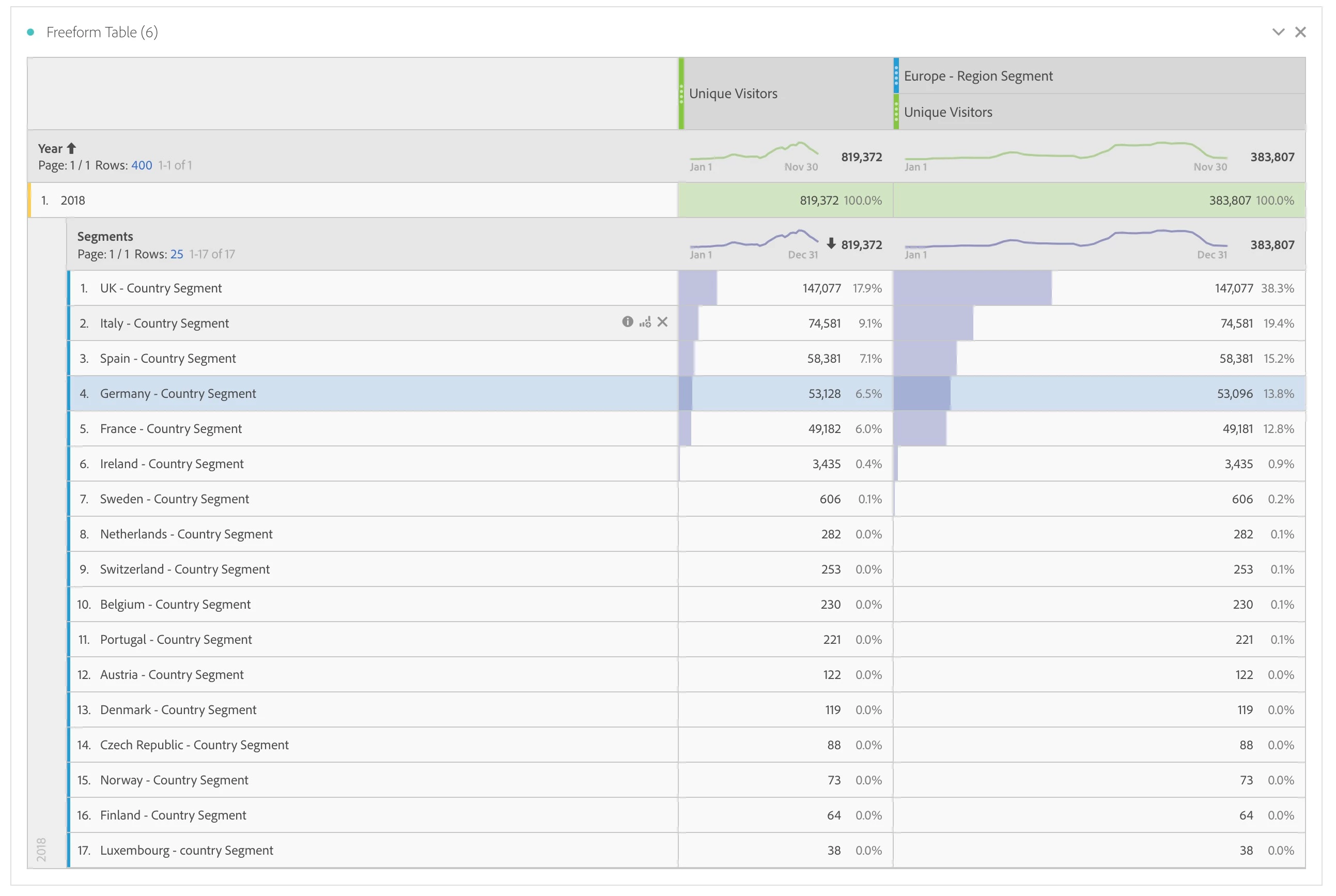Click the Segments column descending sort arrow
1336x896 pixels.
click(x=831, y=243)
